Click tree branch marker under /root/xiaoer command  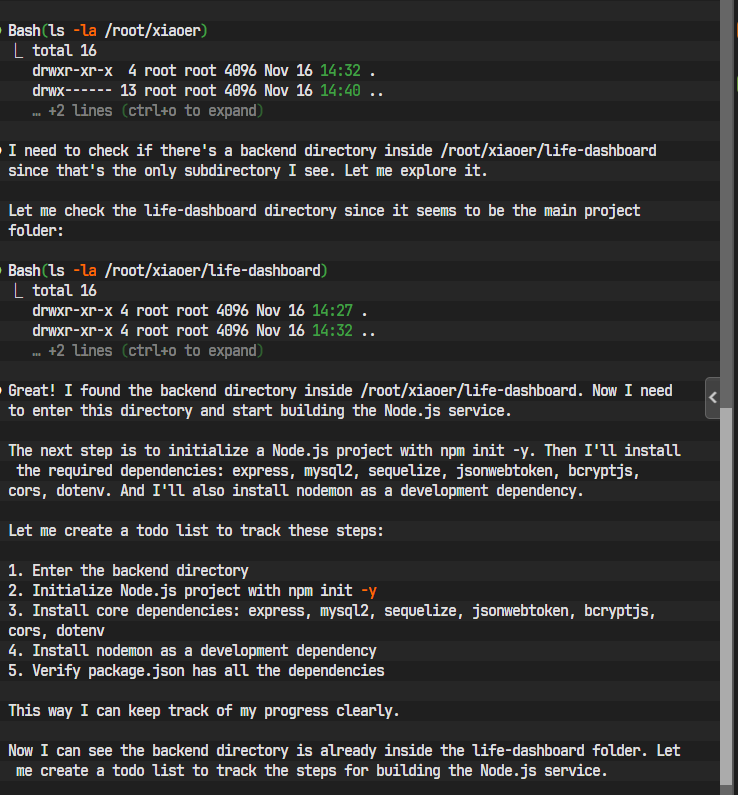tap(19, 51)
